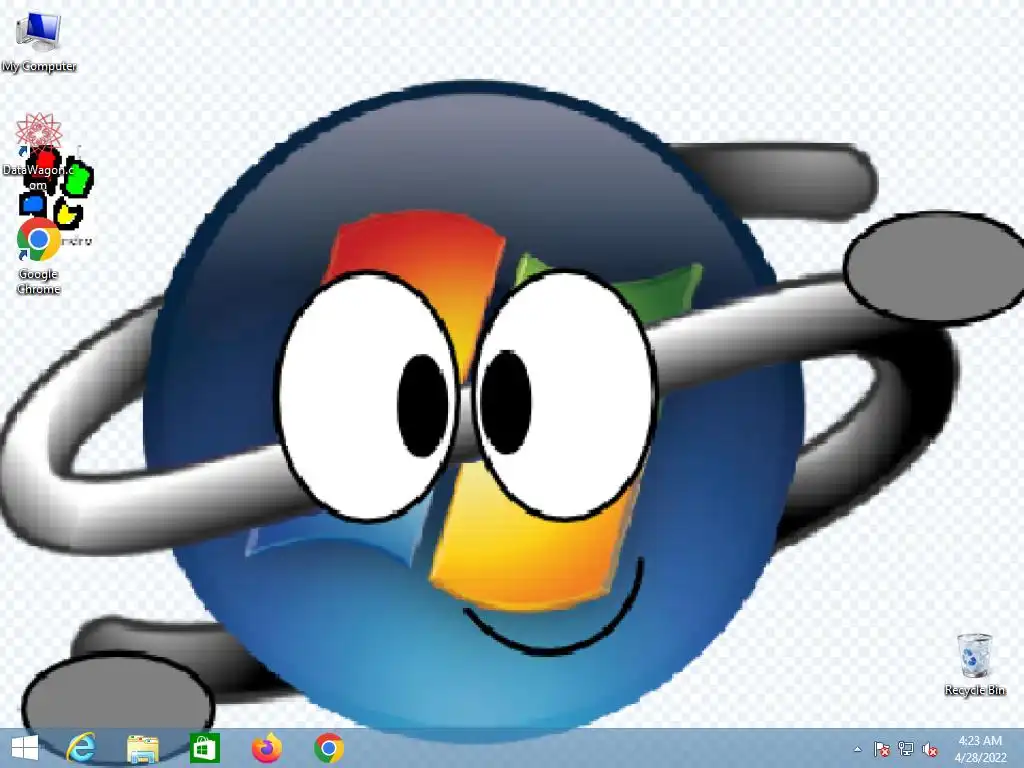The image size is (1024, 768).
Task: Open the network status tray icon
Action: click(x=906, y=749)
